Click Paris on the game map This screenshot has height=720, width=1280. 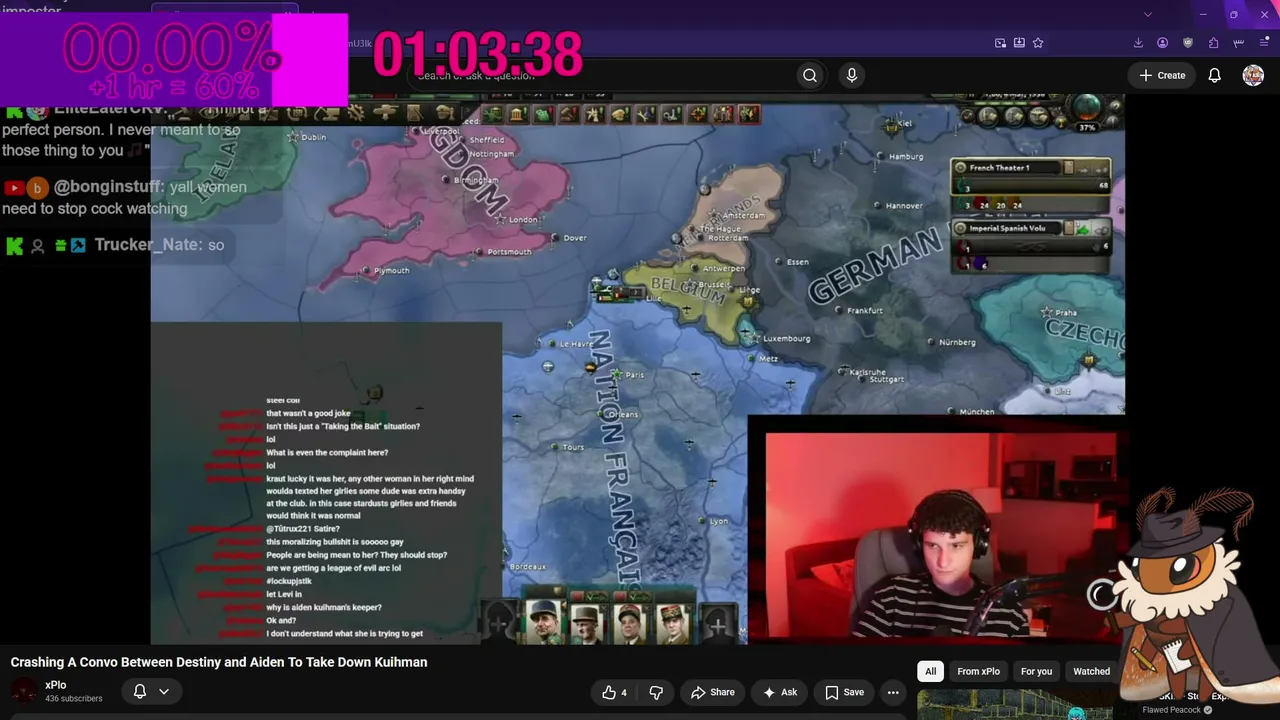634,375
